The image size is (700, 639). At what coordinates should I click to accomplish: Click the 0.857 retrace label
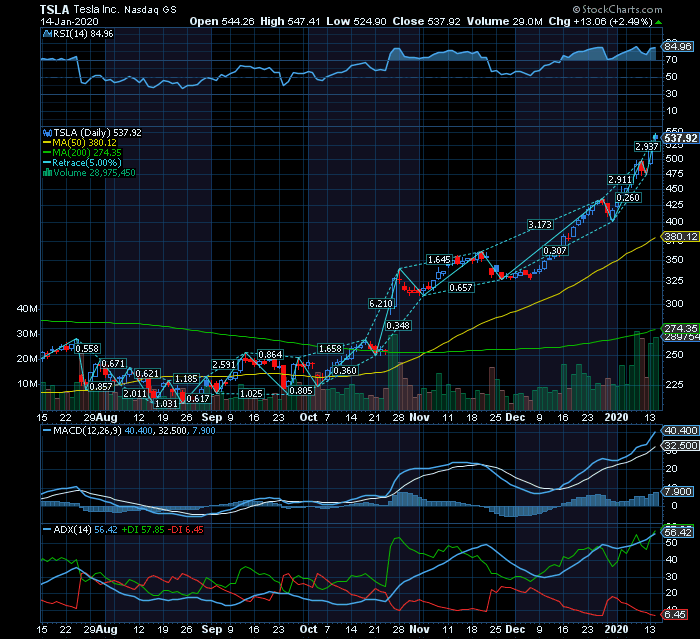[x=101, y=387]
